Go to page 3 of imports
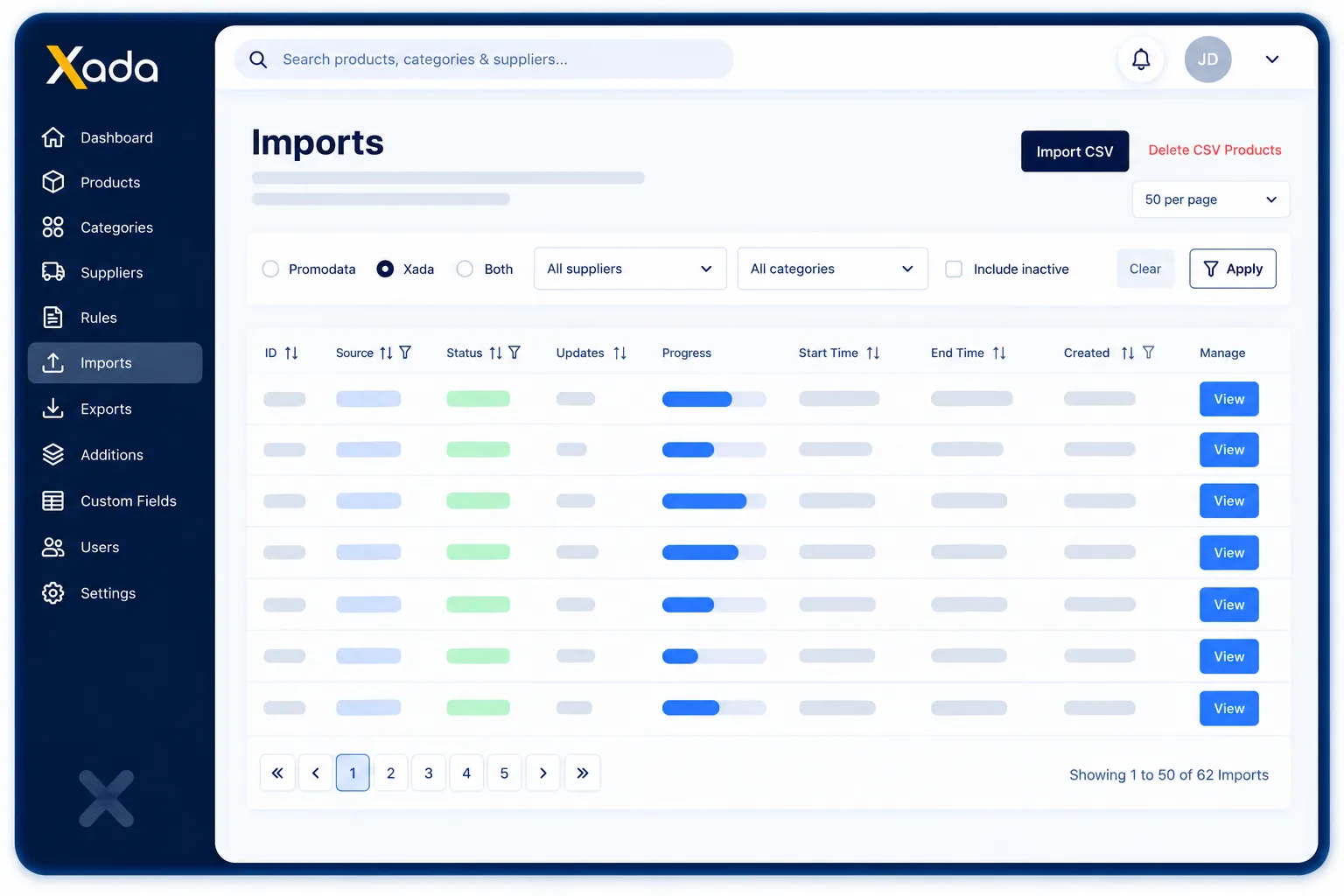 click(x=429, y=773)
